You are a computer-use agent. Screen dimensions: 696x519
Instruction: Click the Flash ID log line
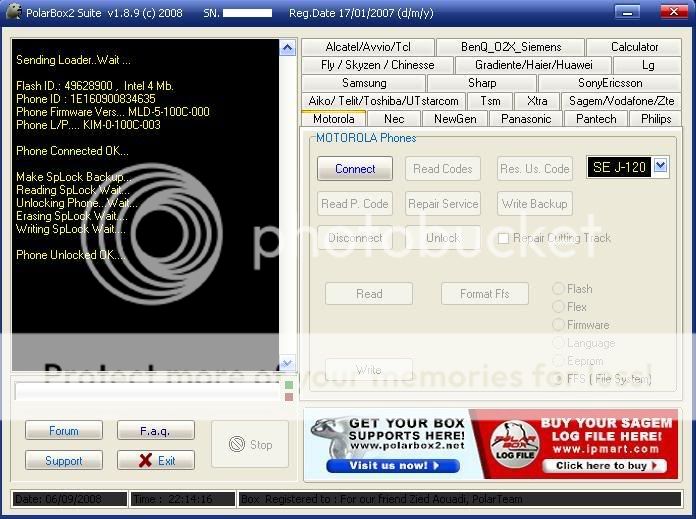pos(95,86)
